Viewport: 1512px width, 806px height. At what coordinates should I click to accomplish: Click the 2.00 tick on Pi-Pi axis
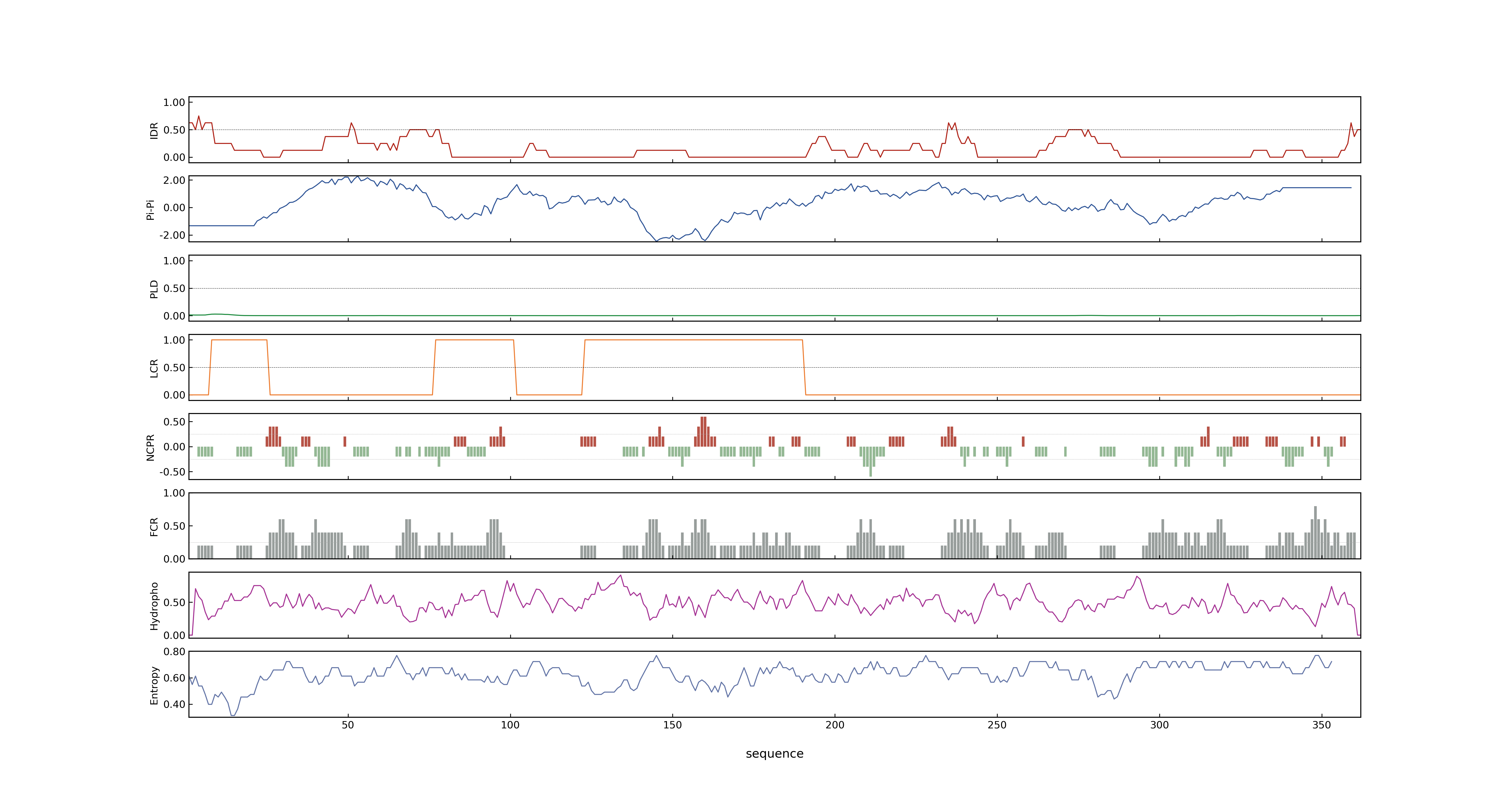174,180
